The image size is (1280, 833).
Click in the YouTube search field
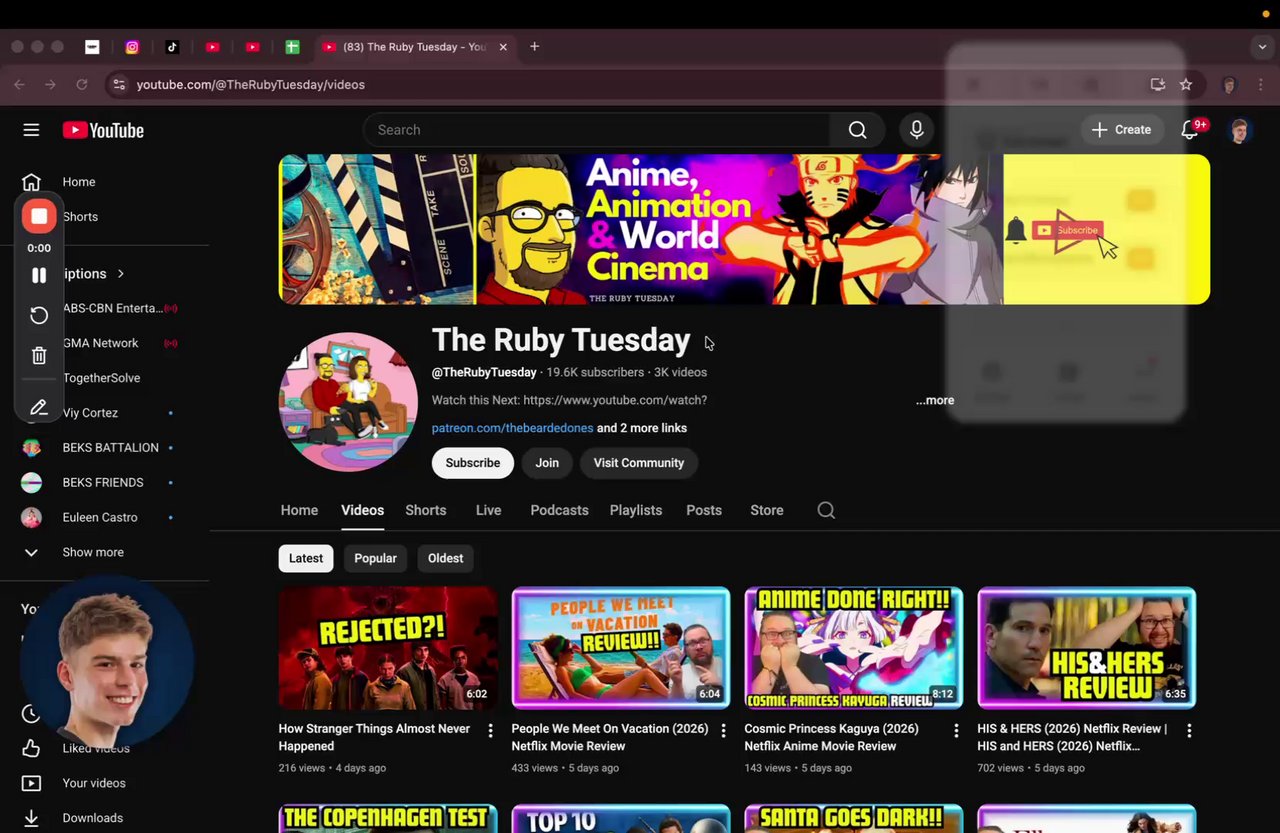(596, 130)
